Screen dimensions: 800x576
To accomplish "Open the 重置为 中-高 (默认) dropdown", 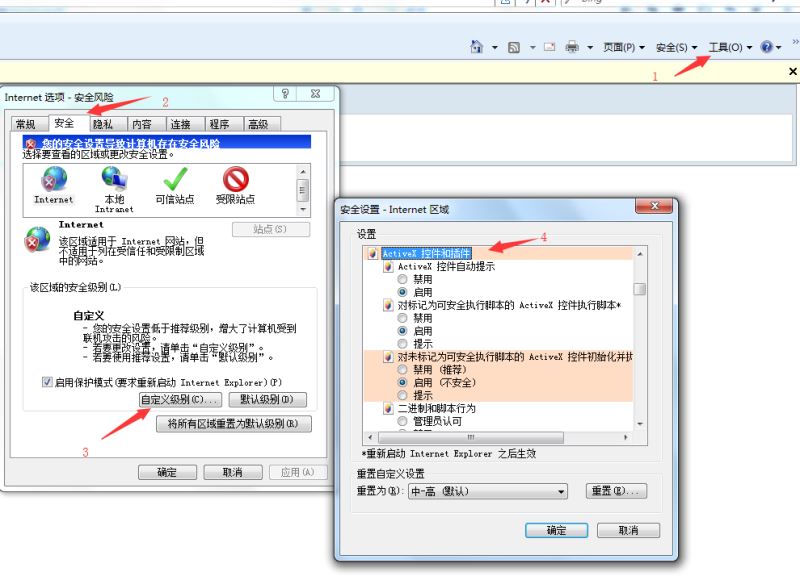I will pos(488,491).
